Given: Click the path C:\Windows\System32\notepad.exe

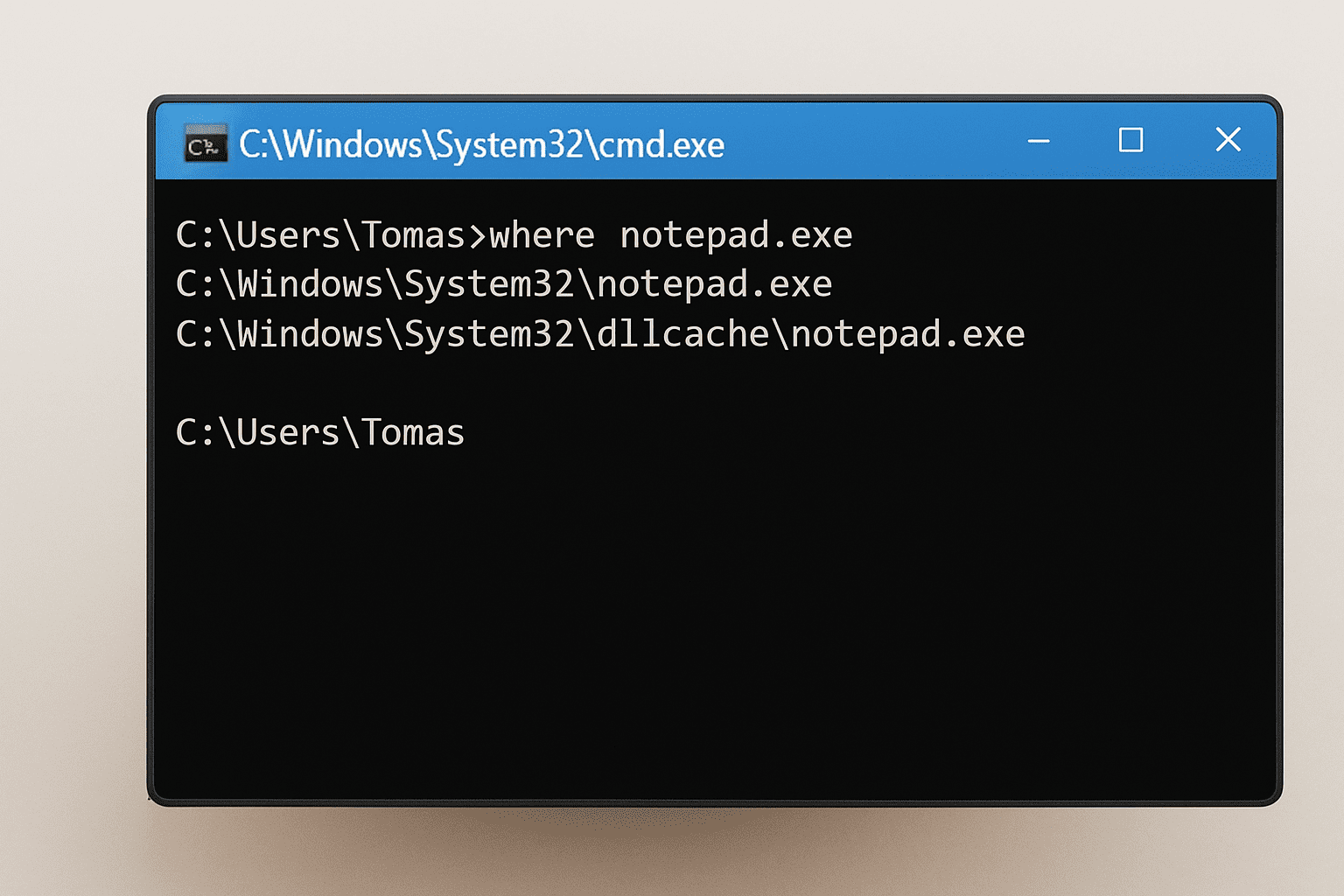Looking at the screenshot, I should (503, 283).
